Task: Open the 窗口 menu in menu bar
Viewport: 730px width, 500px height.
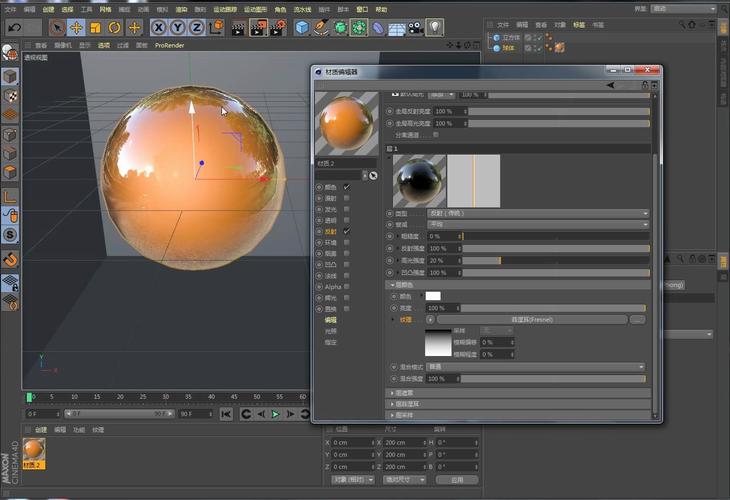Action: click(361, 9)
